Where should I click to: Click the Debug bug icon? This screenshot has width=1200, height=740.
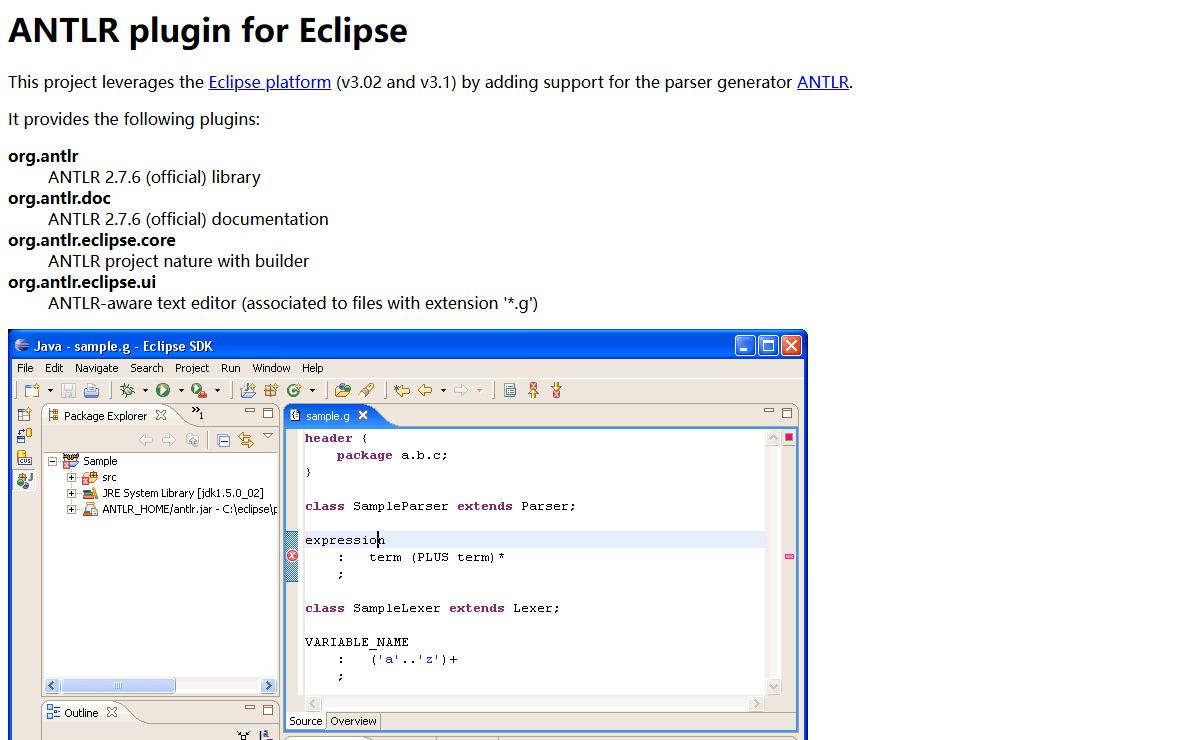pyautogui.click(x=127, y=390)
